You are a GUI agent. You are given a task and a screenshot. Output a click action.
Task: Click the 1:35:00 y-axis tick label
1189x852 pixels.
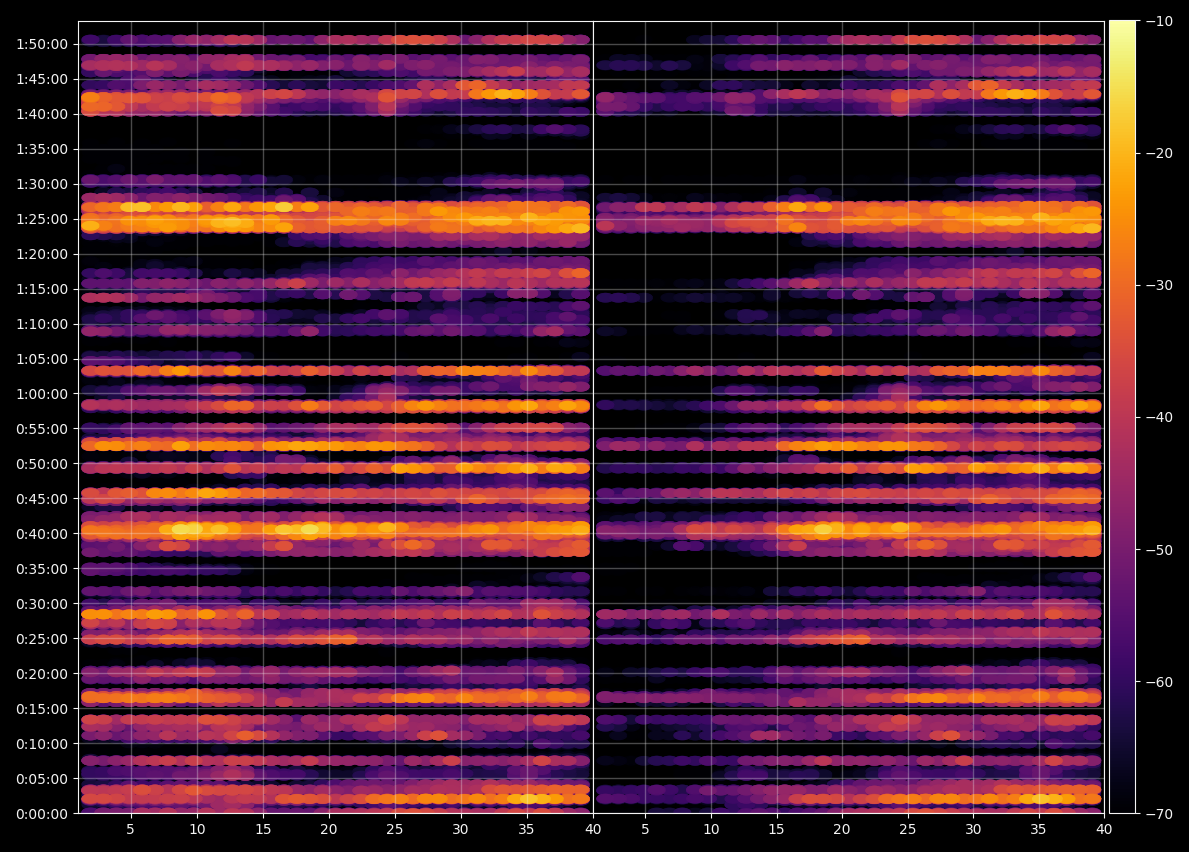[42, 149]
